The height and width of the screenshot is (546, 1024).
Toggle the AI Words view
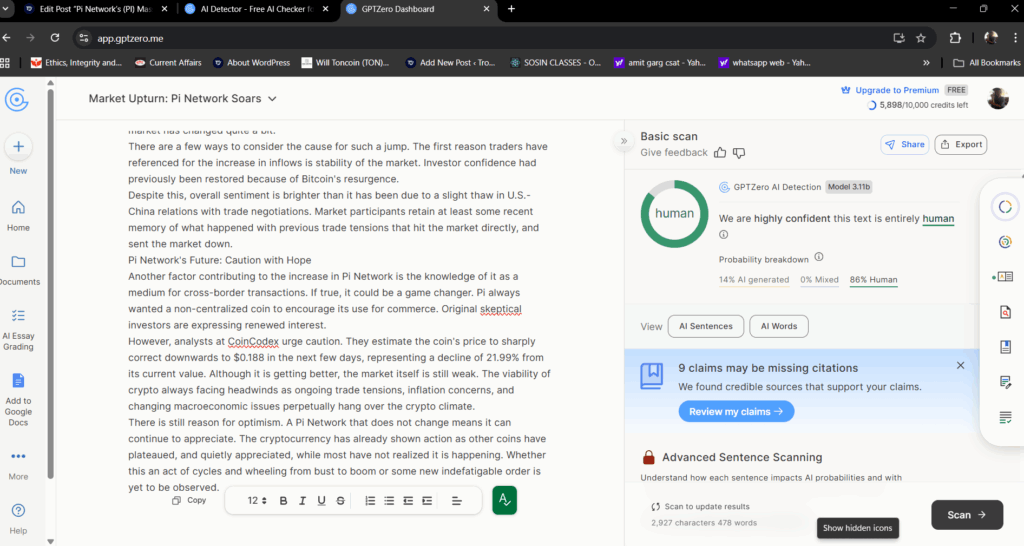[778, 326]
